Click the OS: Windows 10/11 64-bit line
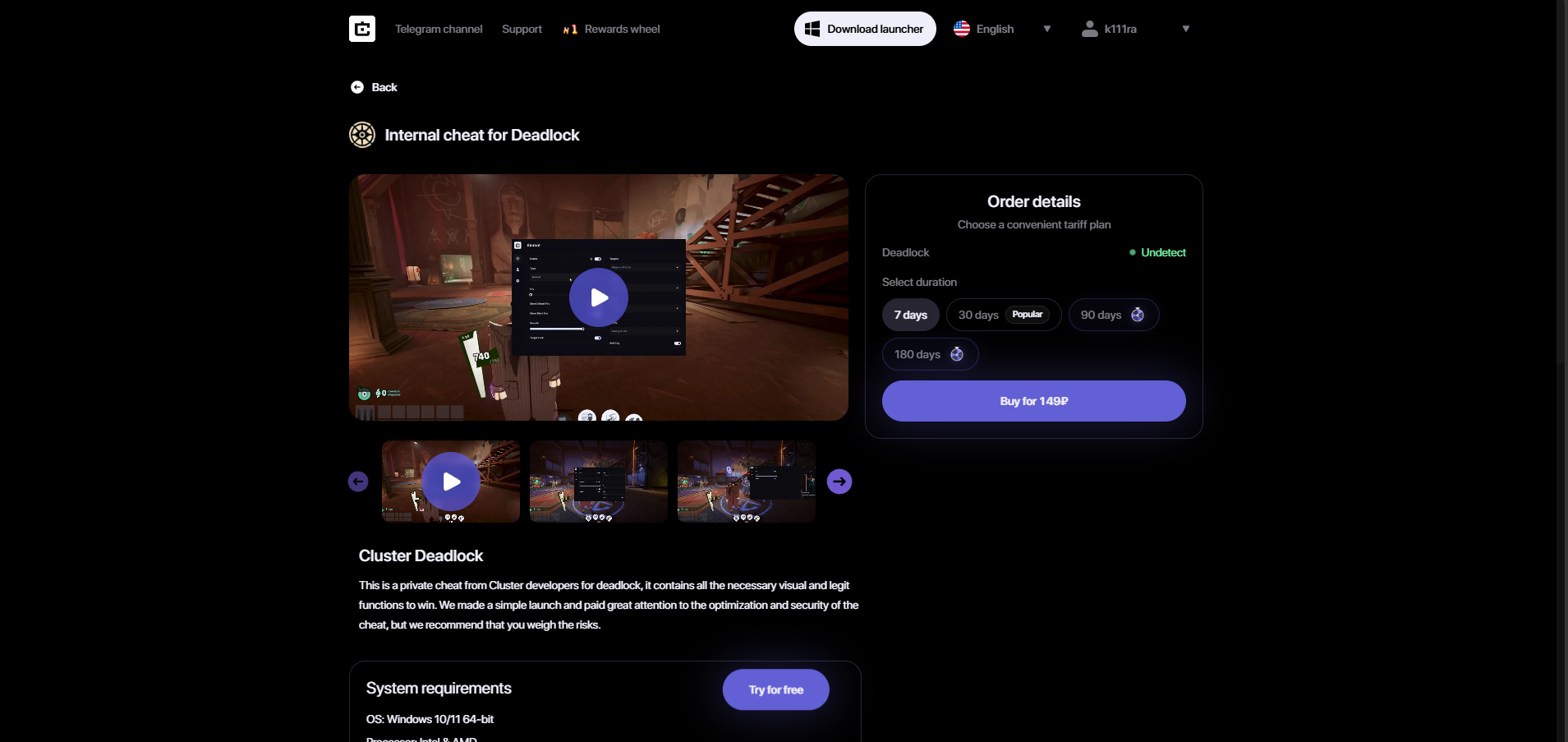1568x742 pixels. (430, 719)
